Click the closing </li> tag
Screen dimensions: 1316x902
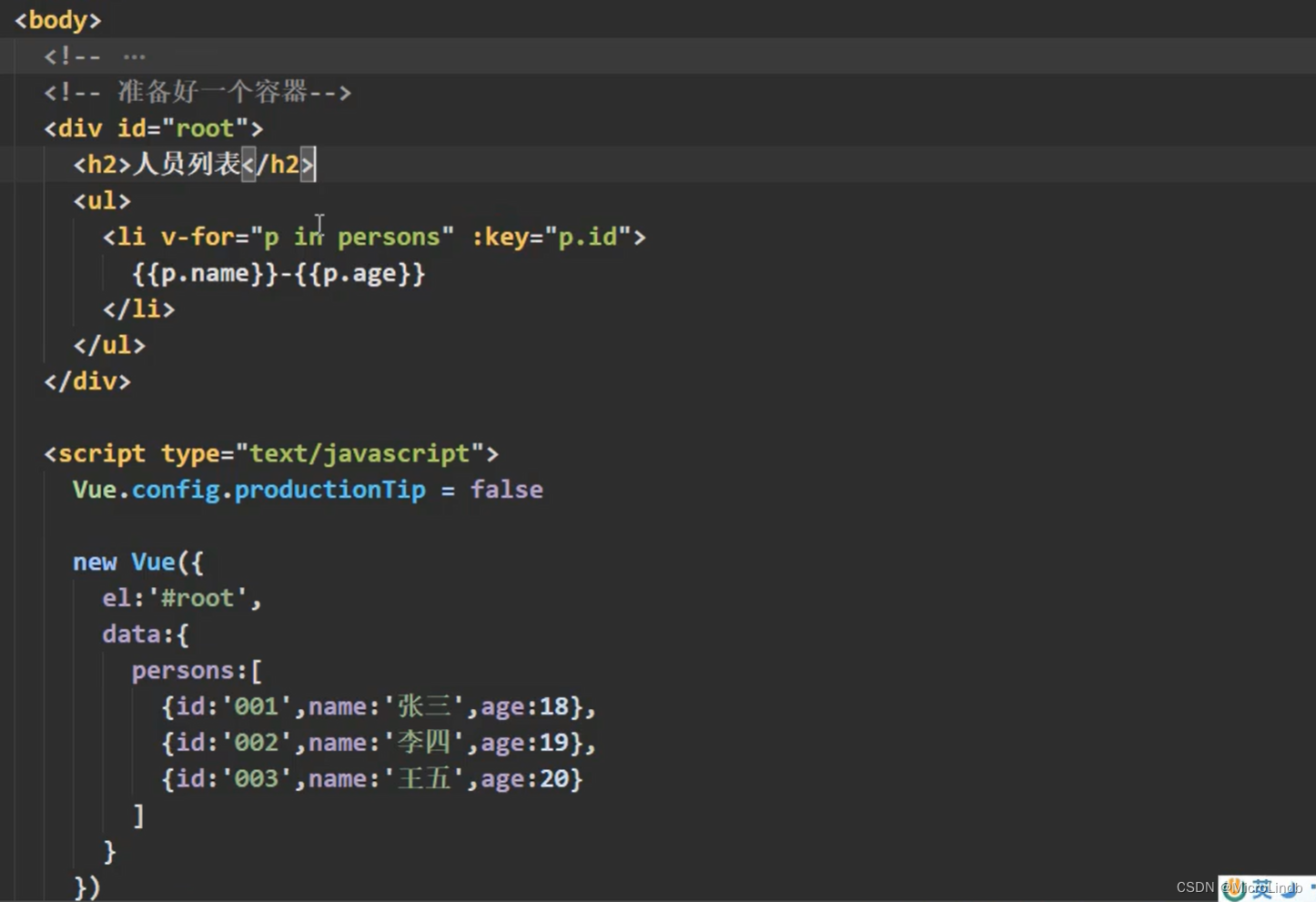[138, 309]
